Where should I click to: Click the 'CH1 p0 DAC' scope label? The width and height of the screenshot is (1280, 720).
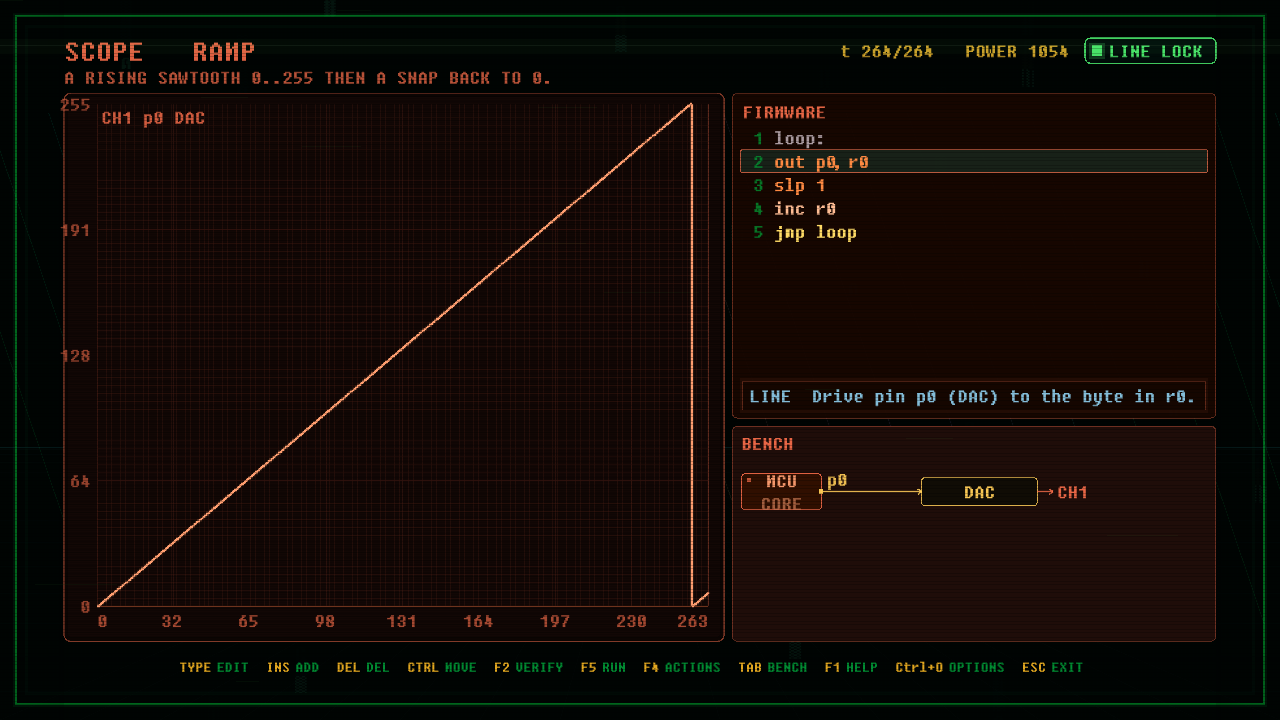pyautogui.click(x=153, y=118)
